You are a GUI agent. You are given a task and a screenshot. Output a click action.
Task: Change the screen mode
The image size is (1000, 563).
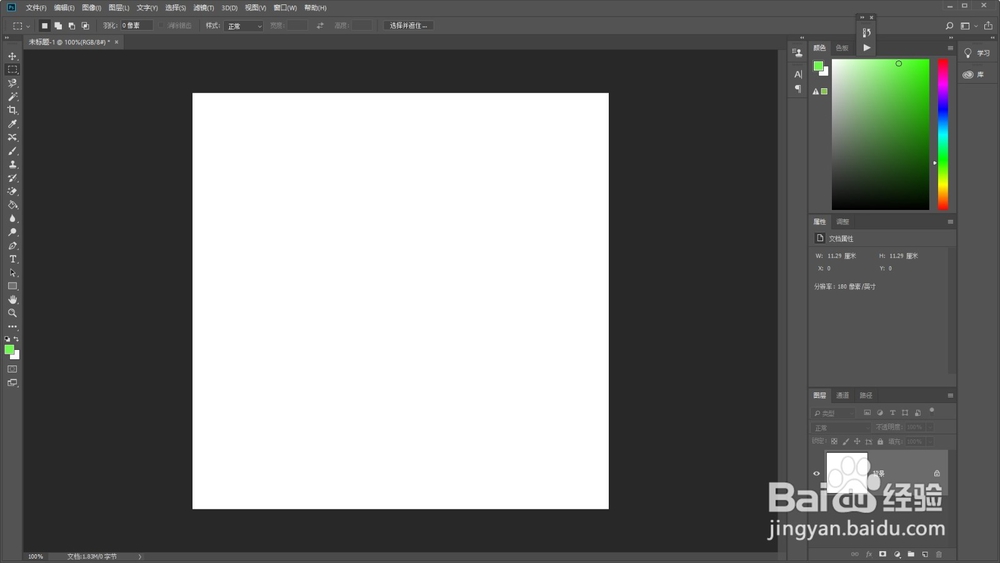pos(12,383)
